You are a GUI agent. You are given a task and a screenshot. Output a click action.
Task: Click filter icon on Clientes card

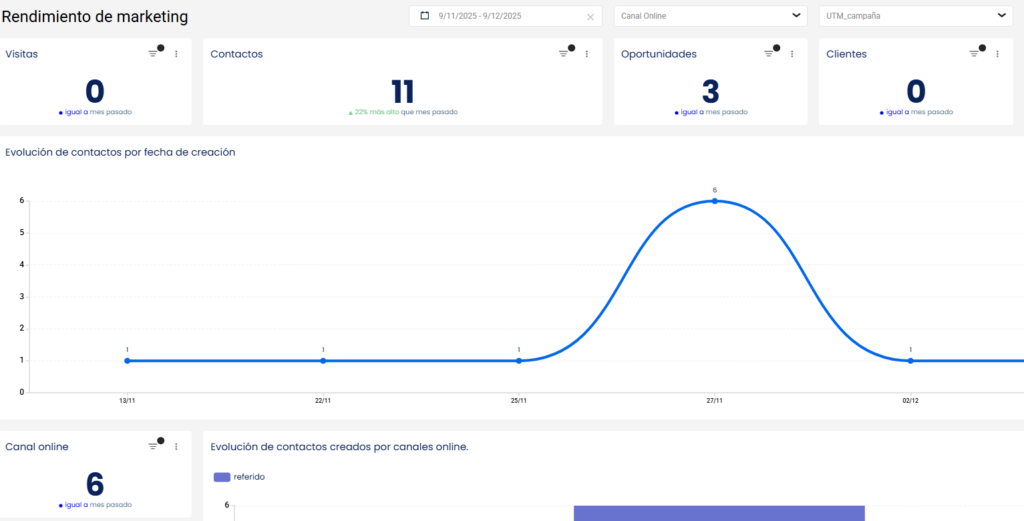[x=975, y=54]
